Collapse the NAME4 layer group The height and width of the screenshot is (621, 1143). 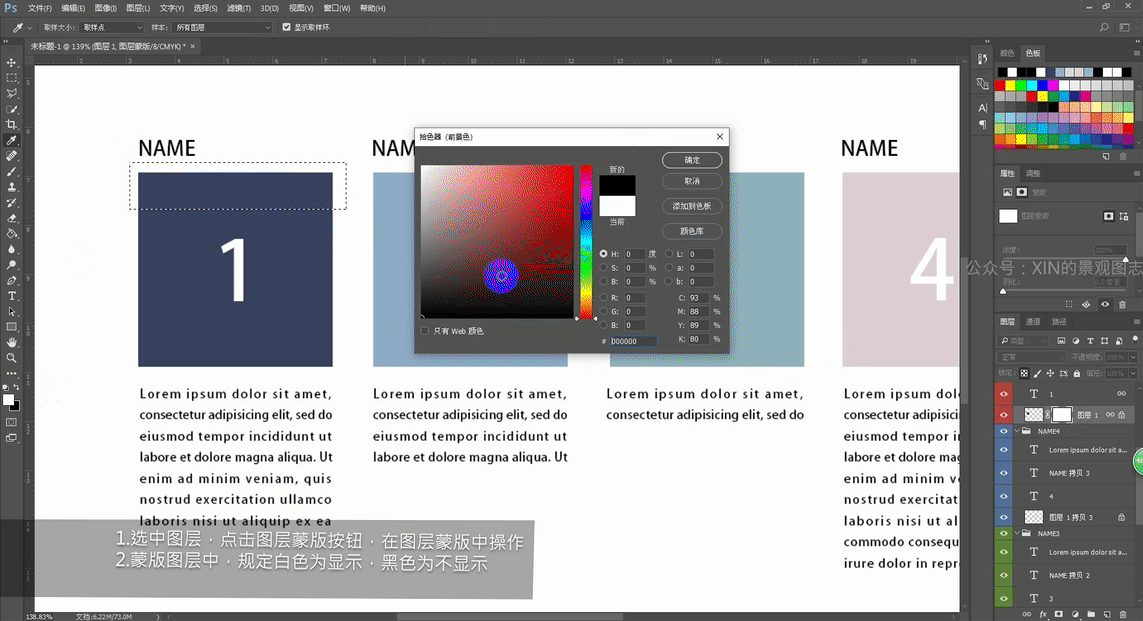click(1018, 431)
